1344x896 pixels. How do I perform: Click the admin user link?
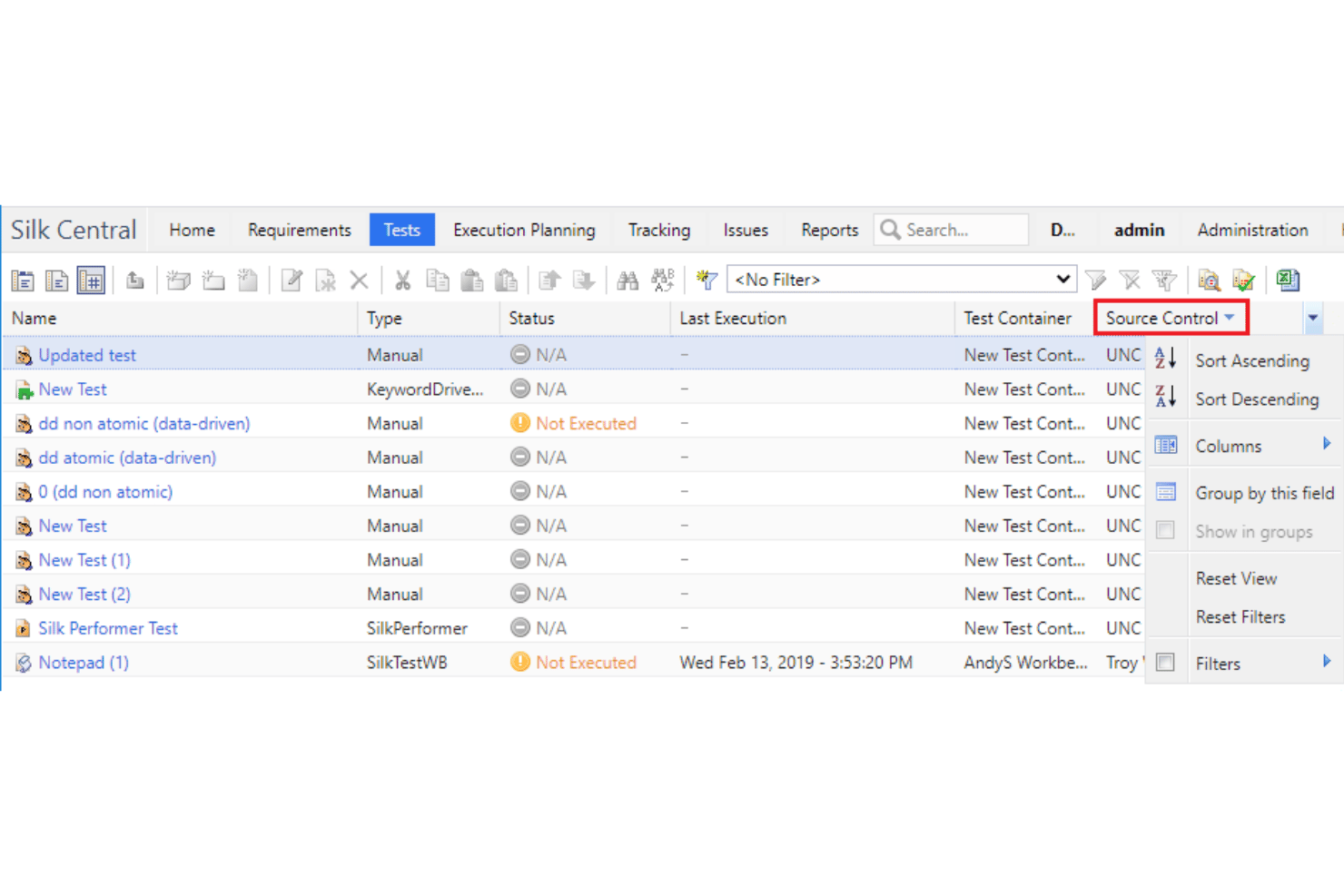tap(1139, 231)
